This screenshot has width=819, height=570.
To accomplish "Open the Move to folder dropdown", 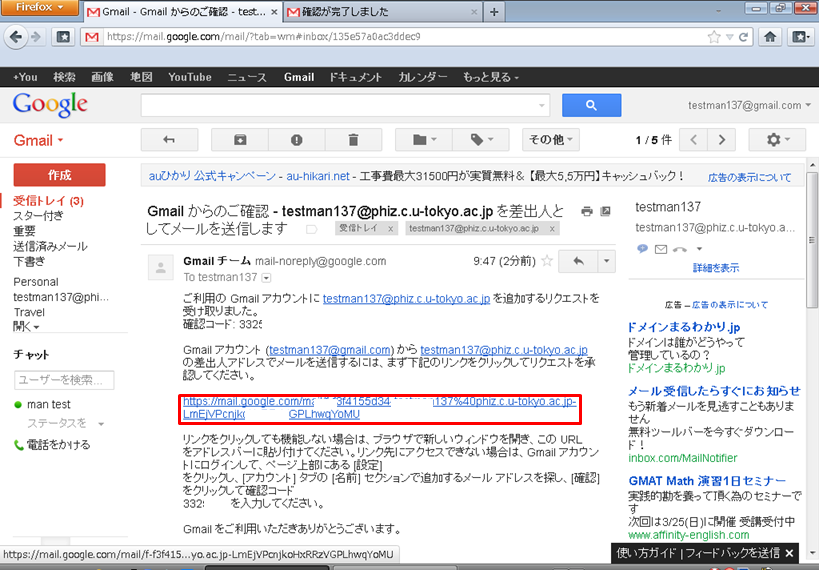I will [424, 139].
